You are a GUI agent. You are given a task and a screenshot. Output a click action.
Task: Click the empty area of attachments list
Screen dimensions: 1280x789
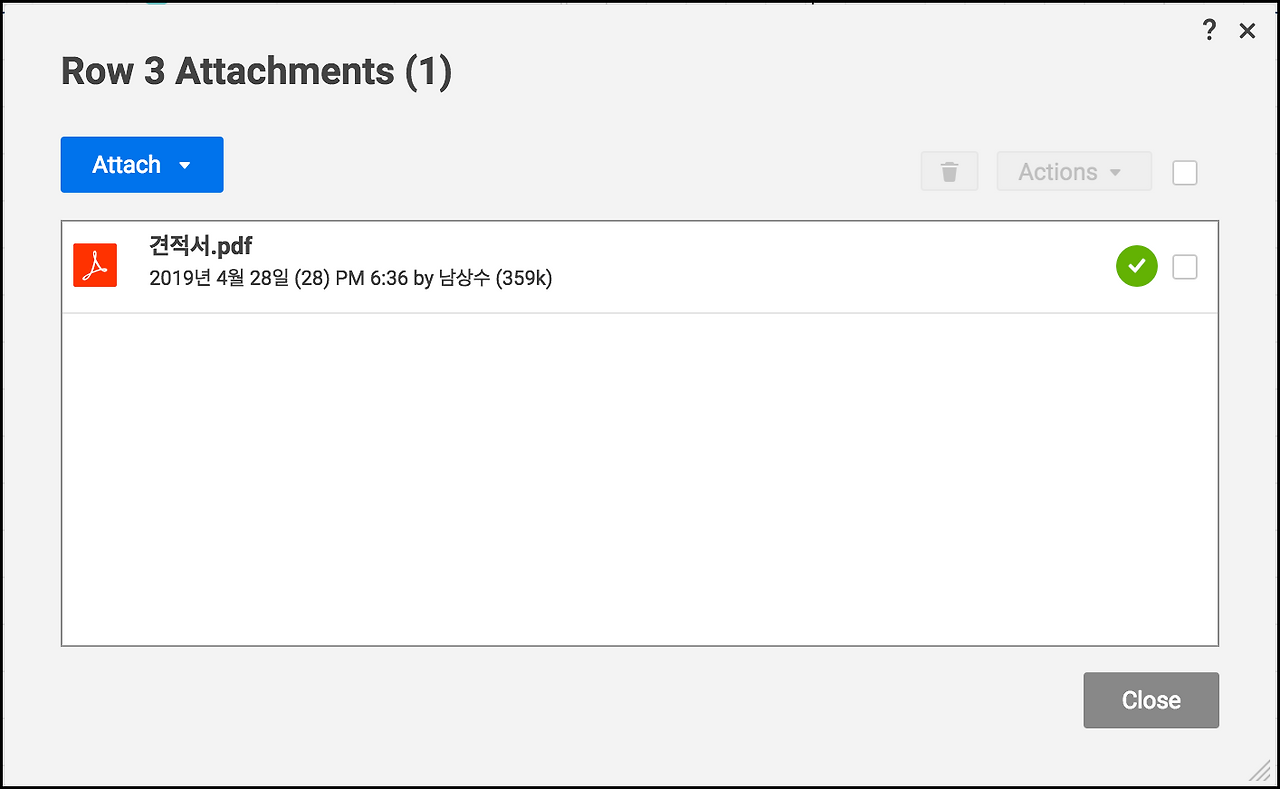[x=640, y=480]
